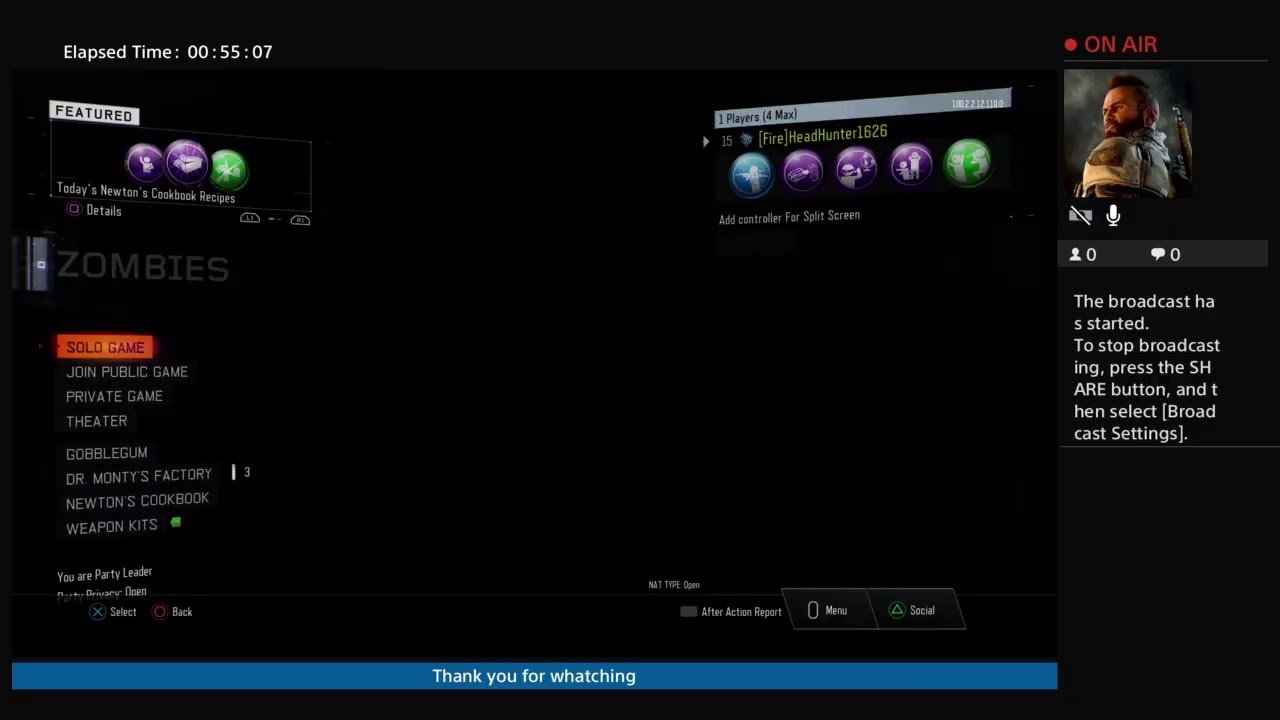This screenshot has width=1280, height=720.
Task: Pick the purple treasure chest gobblegum in Featured
Action: point(185,161)
